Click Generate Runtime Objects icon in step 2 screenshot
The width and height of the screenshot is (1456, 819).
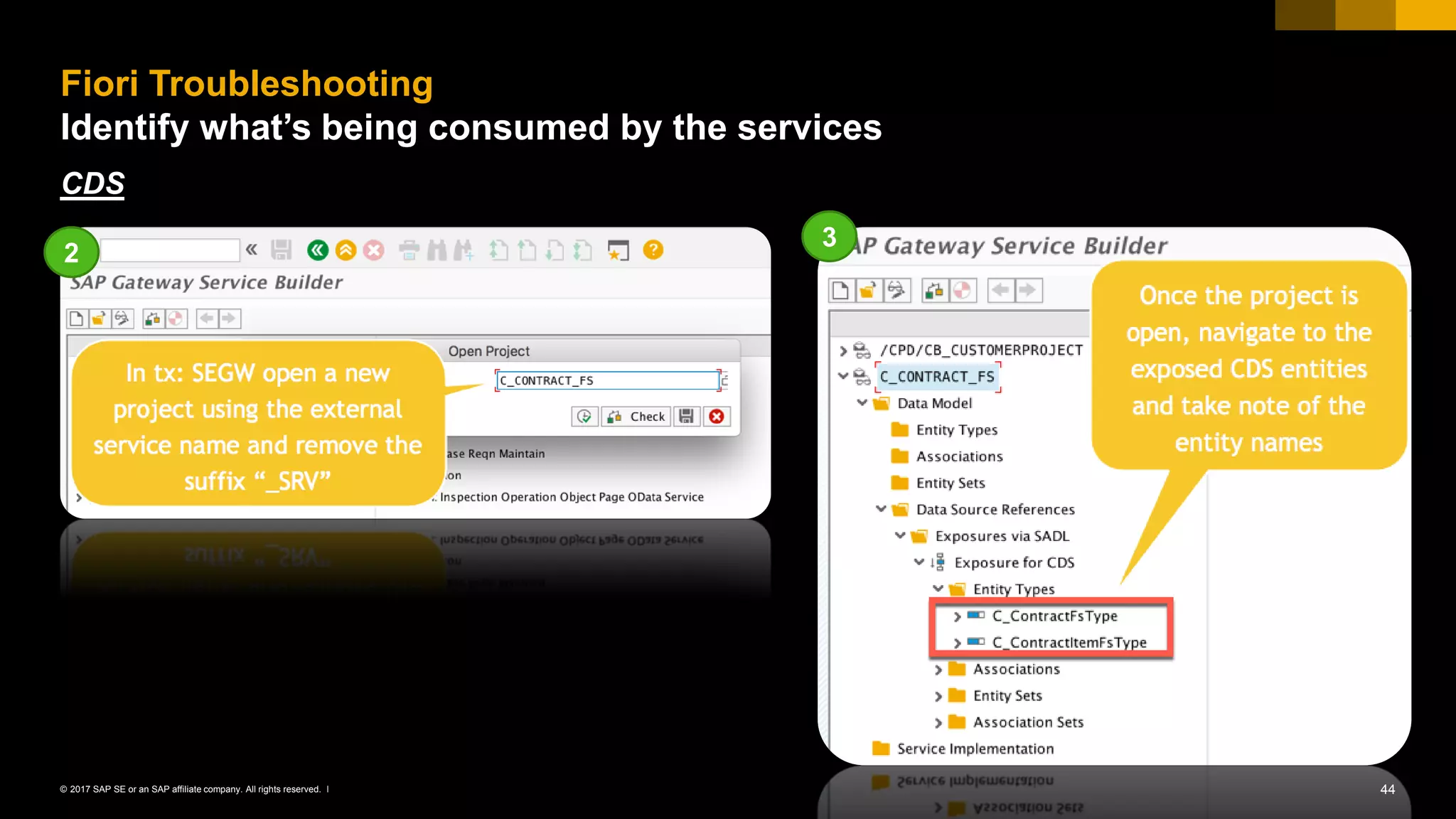pos(176,318)
